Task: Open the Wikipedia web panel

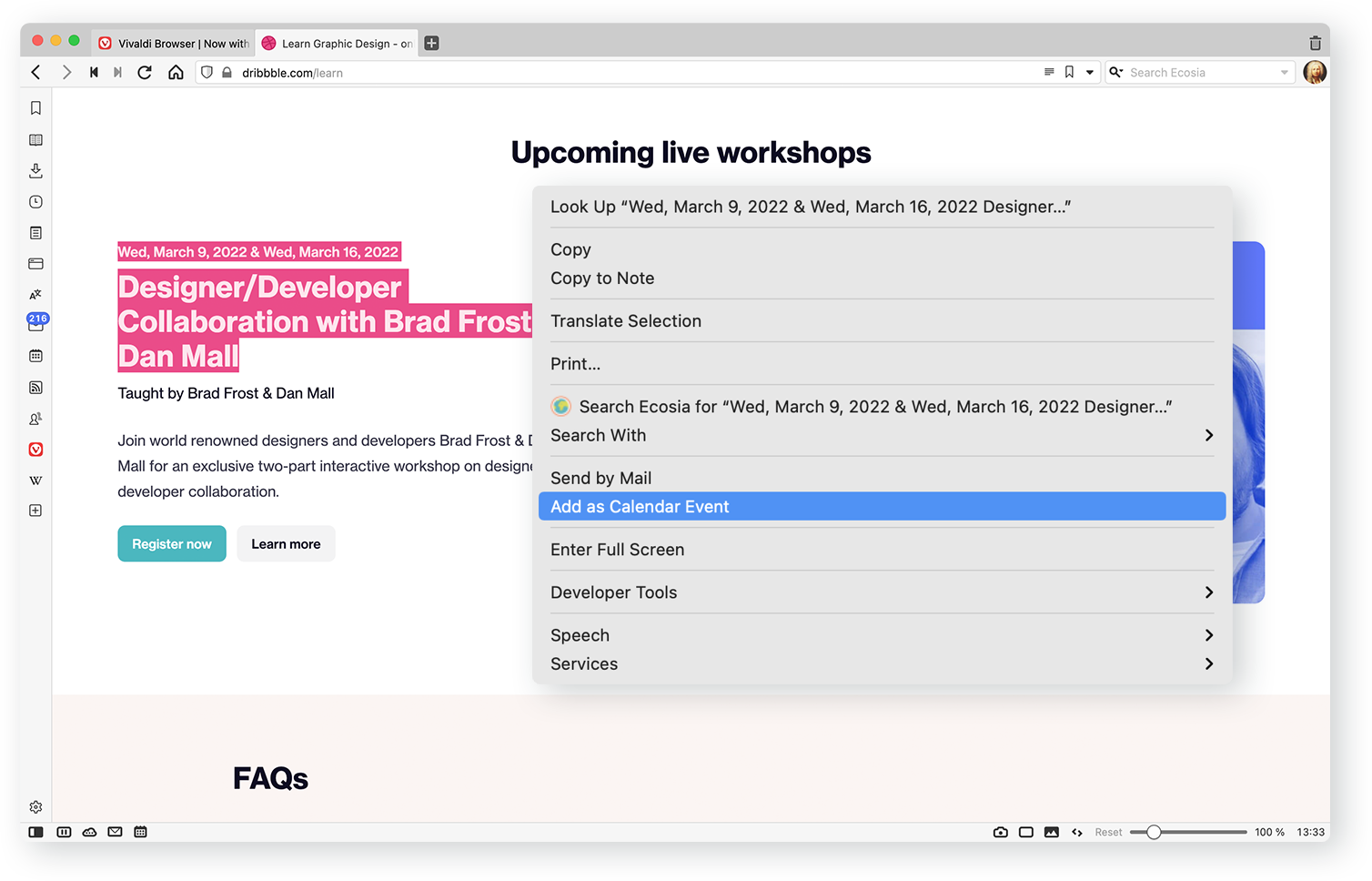Action: click(35, 481)
